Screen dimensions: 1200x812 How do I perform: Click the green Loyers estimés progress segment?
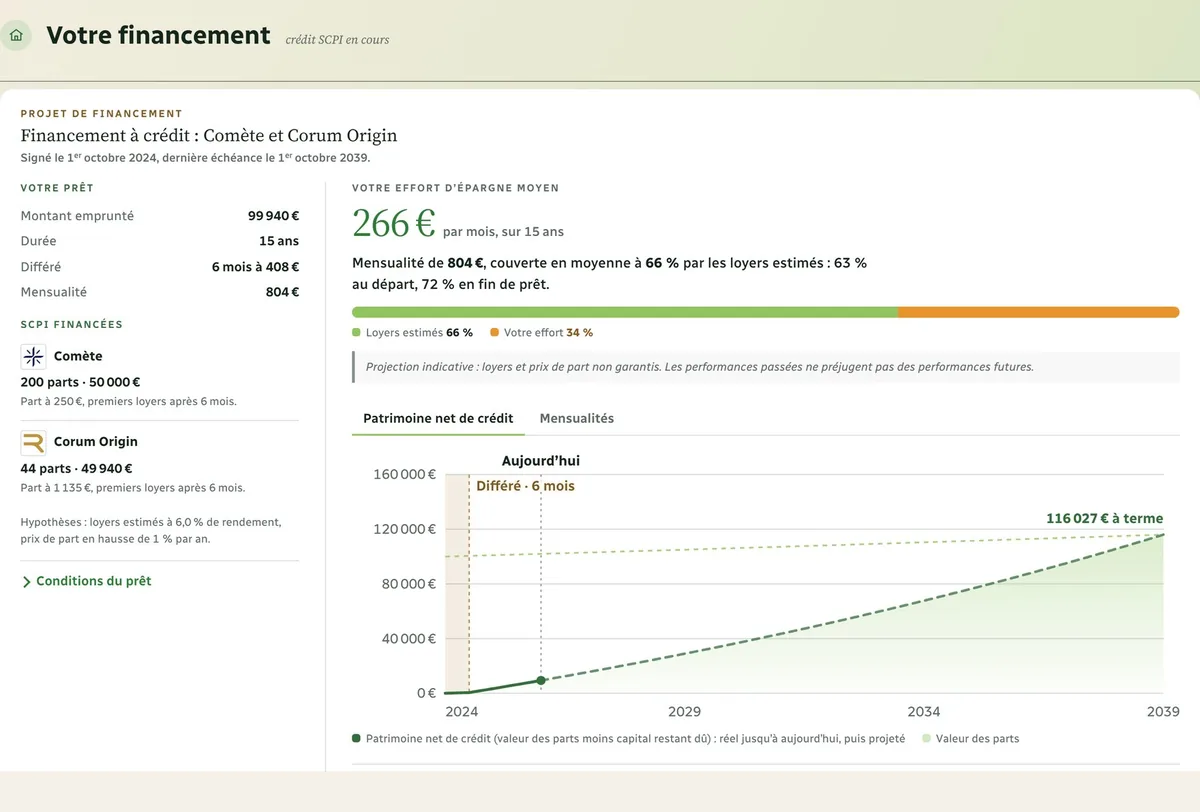pyautogui.click(x=625, y=312)
